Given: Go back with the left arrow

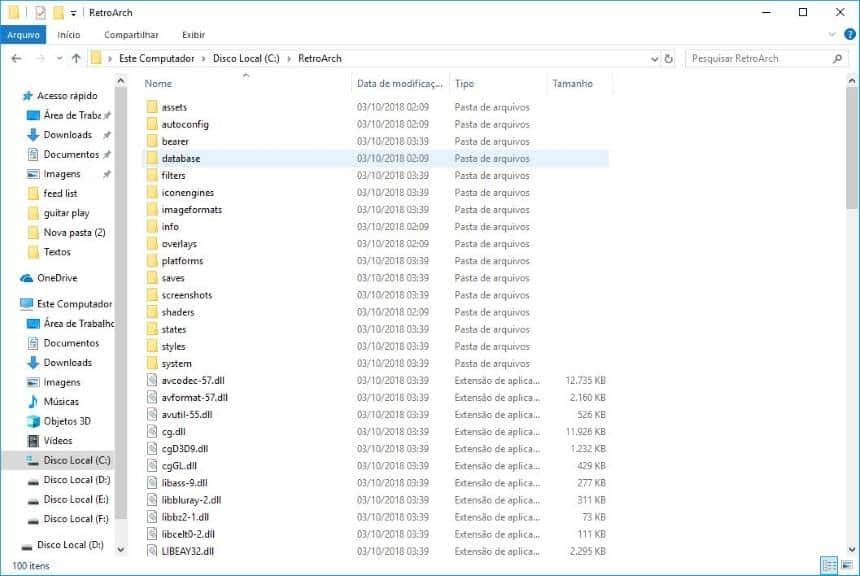Looking at the screenshot, I should coord(16,58).
